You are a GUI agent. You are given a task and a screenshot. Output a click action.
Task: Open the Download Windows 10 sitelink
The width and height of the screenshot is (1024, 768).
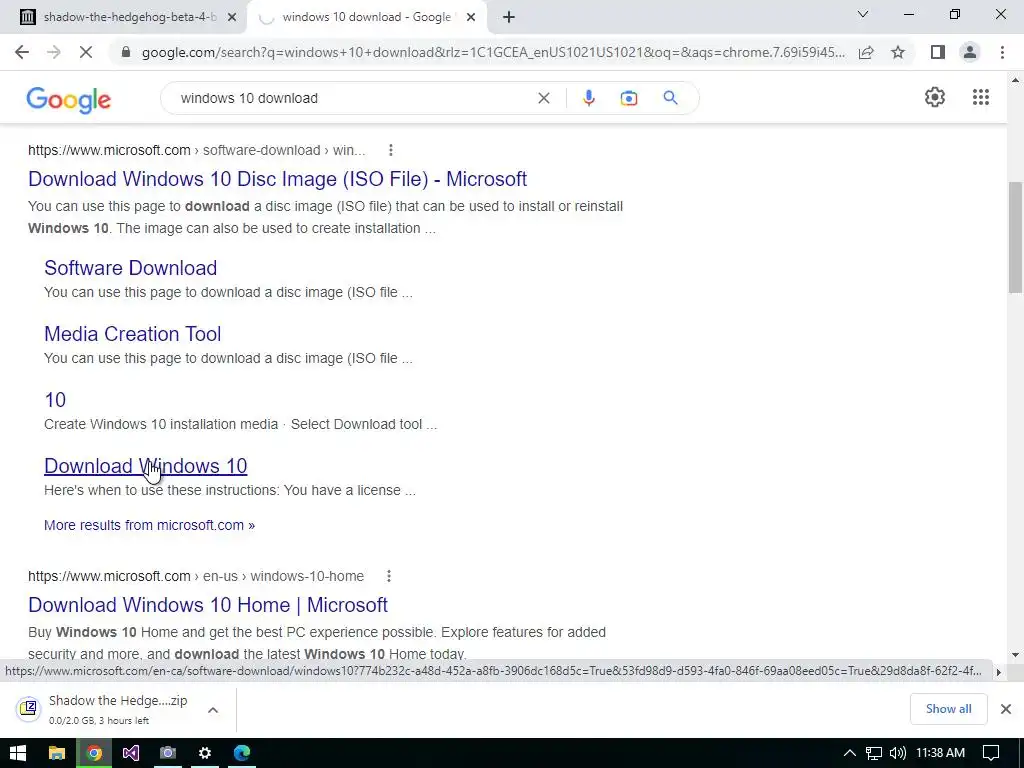[146, 466]
